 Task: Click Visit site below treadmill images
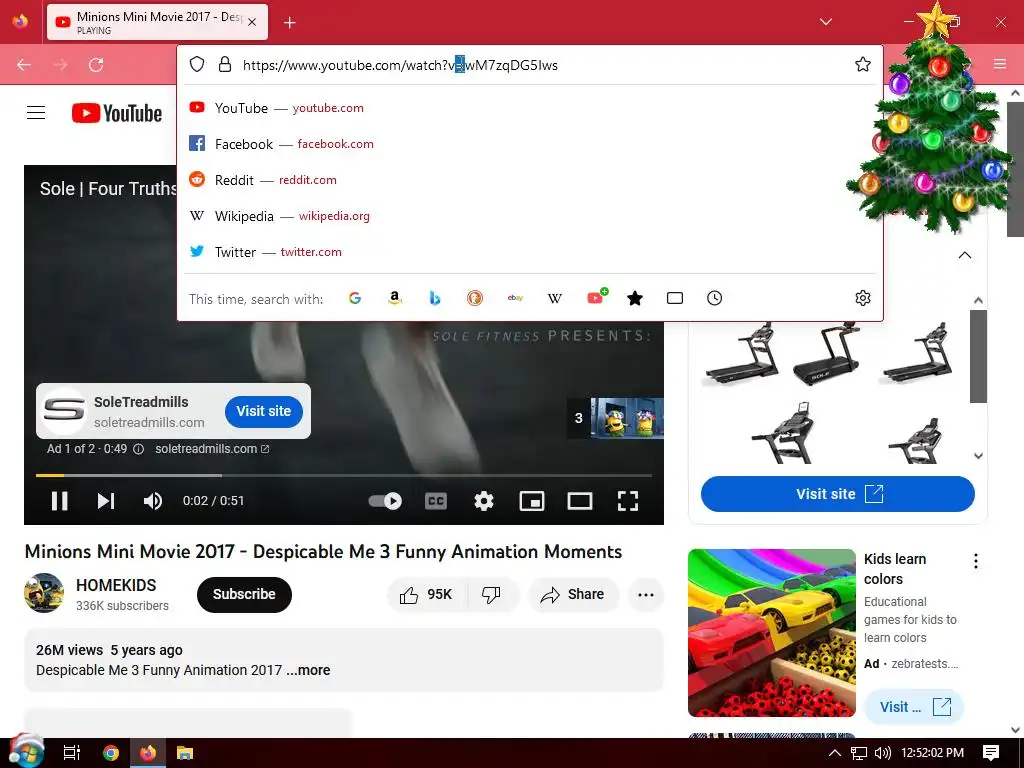coord(838,494)
